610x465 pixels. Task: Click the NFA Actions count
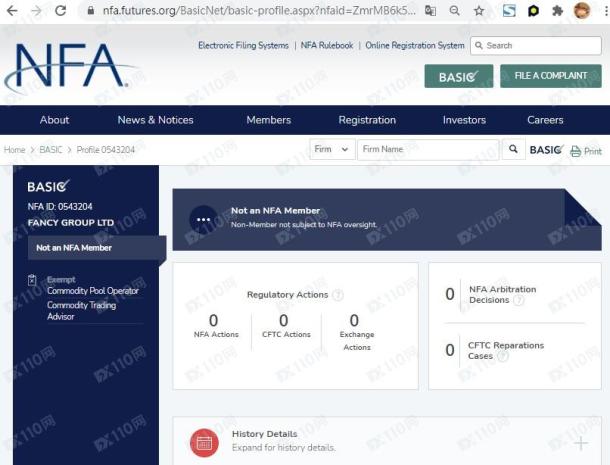coord(213,321)
